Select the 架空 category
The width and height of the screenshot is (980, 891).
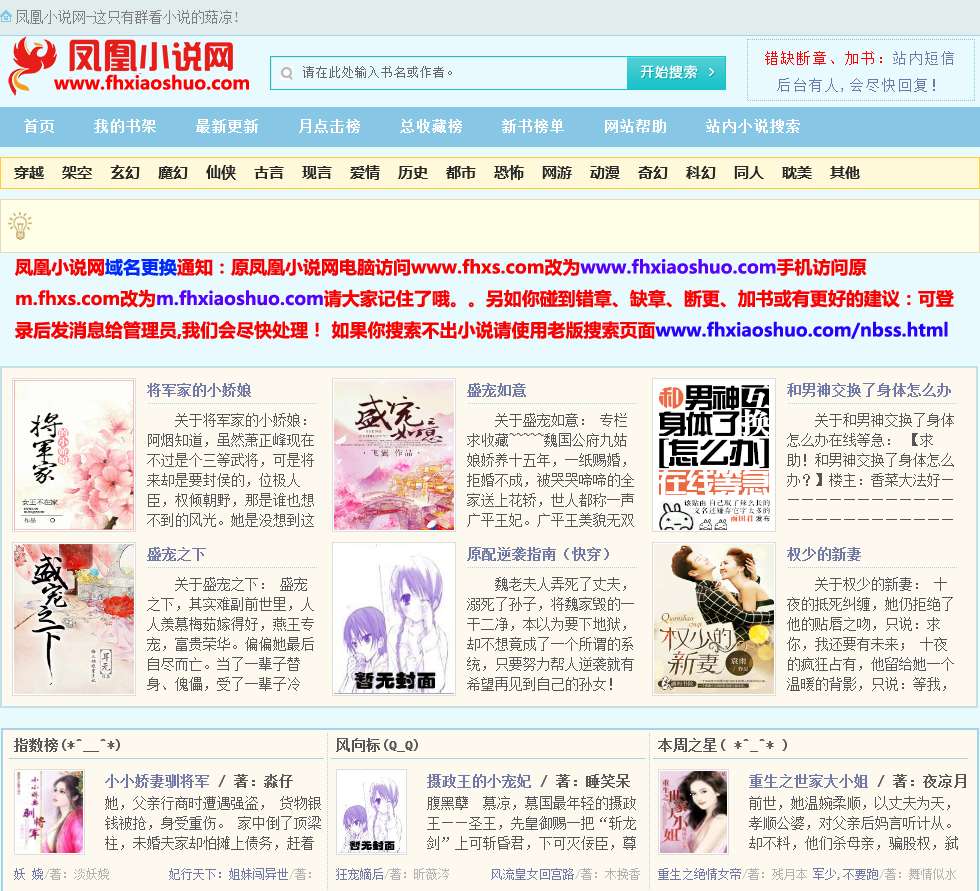(x=77, y=172)
